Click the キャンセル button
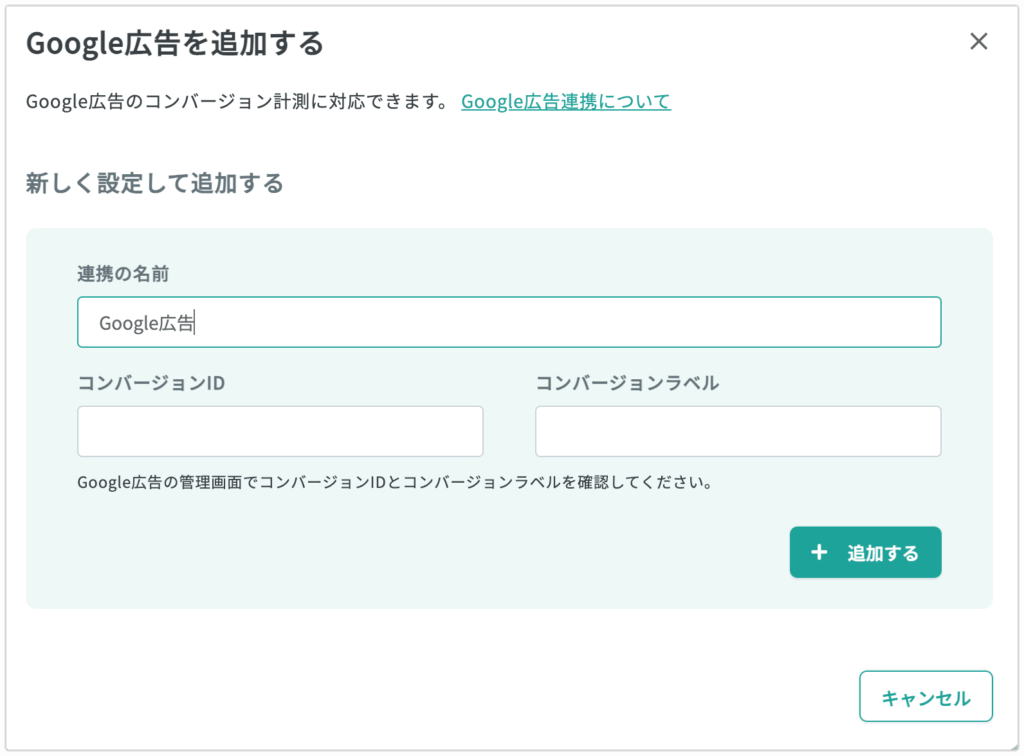Screen dimensions: 1024x756 (x=925, y=696)
